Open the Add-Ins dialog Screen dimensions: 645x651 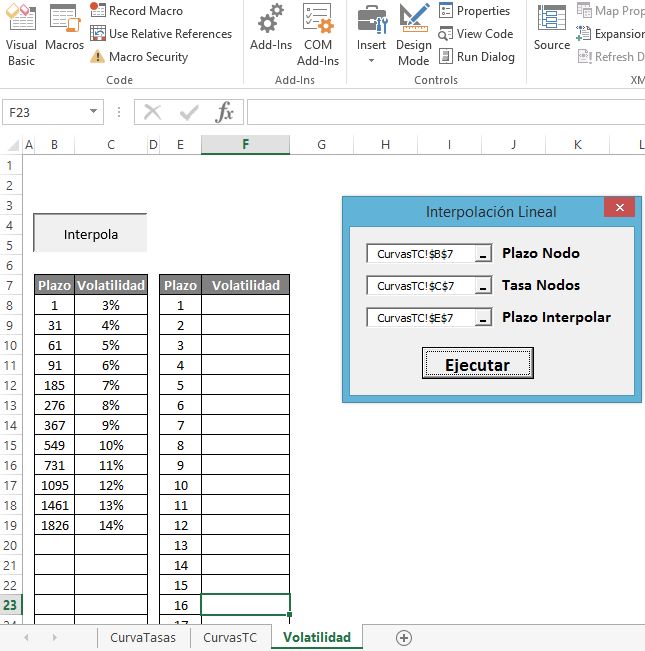point(271,28)
